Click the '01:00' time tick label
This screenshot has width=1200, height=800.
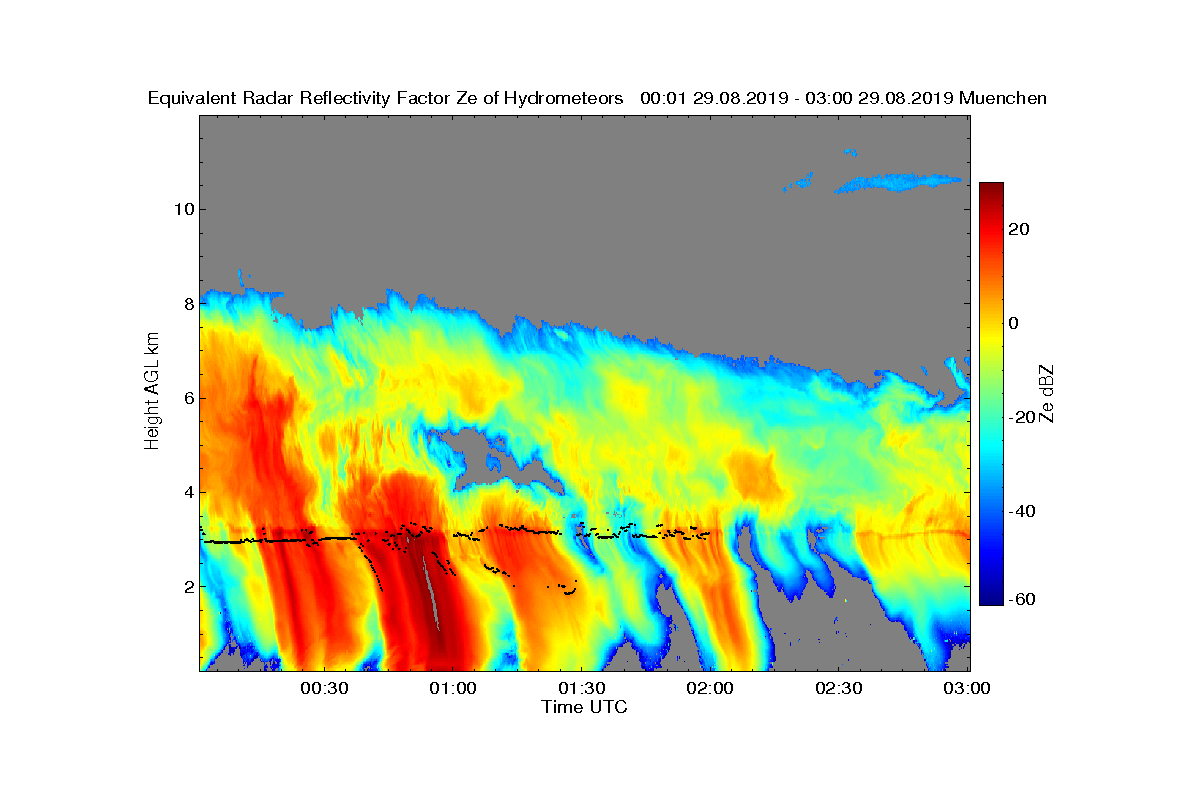(x=452, y=688)
